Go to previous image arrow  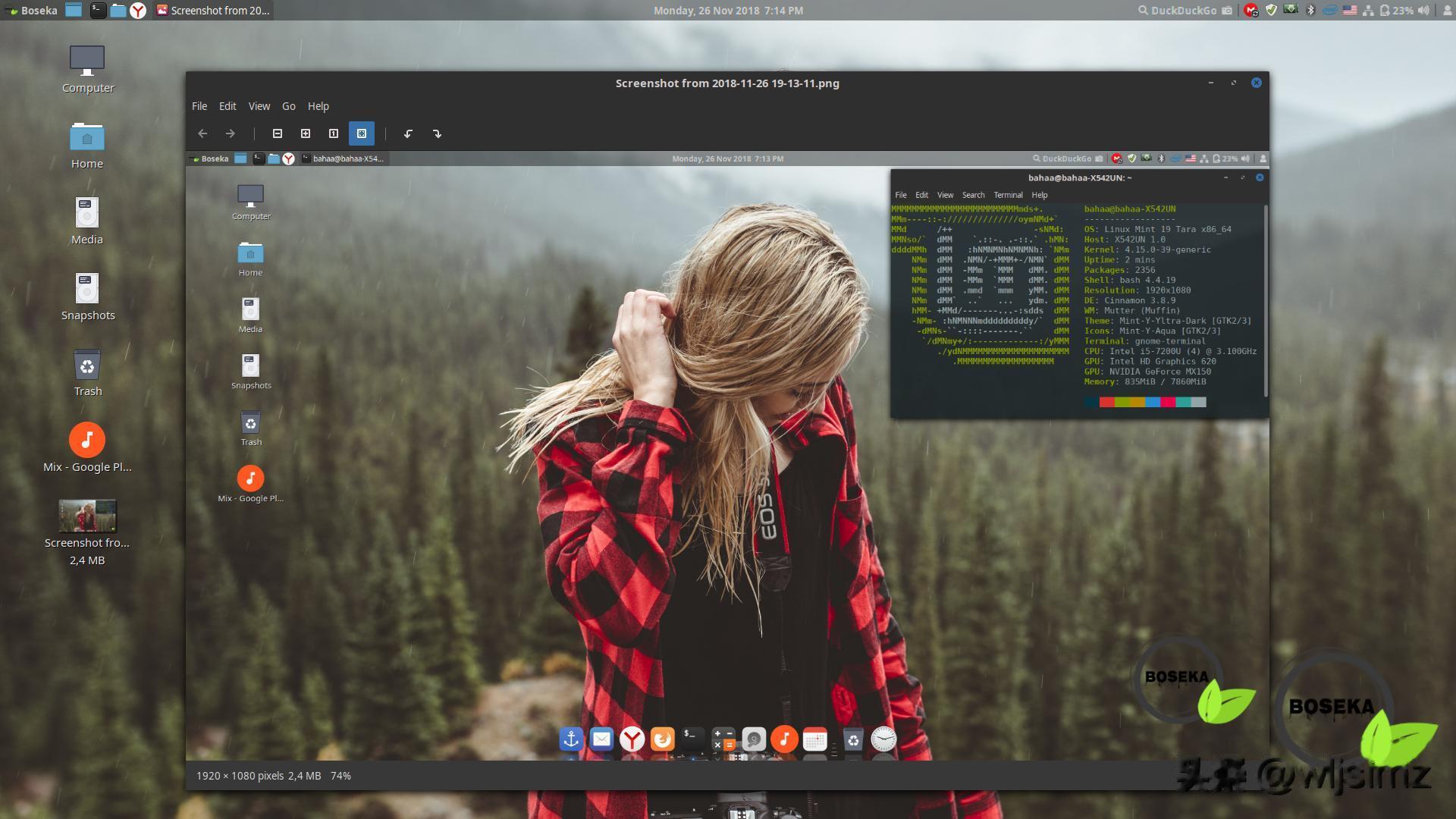coord(202,133)
